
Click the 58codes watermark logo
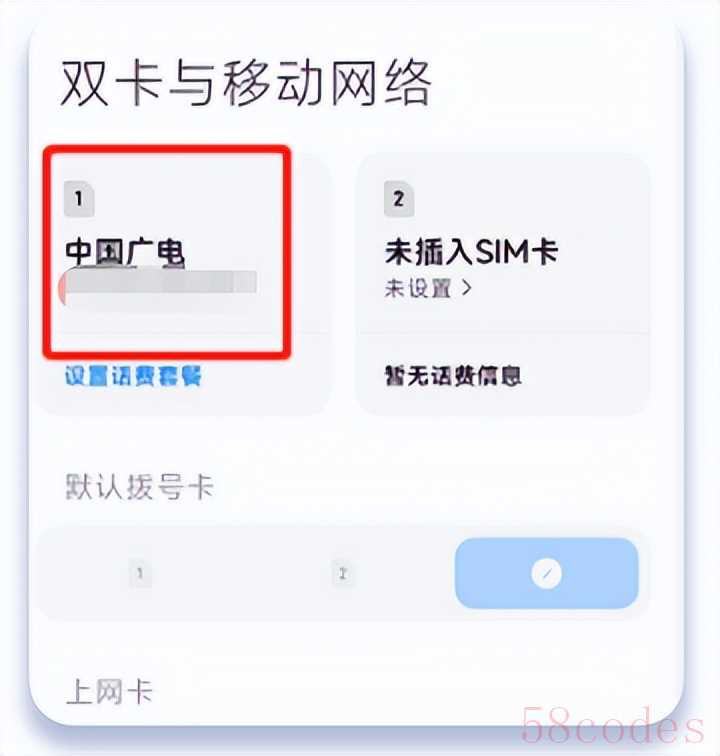coord(612,725)
